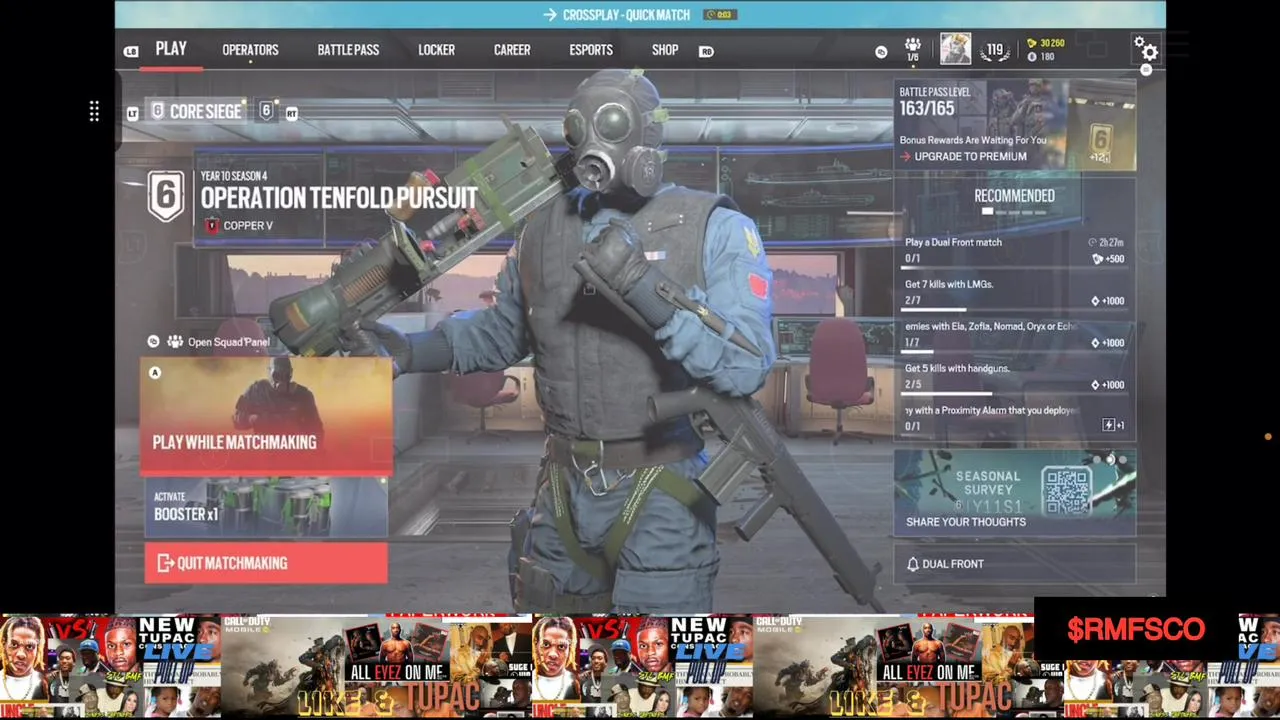This screenshot has width=1280, height=720.
Task: Switch to the Career tab
Action: coord(512,50)
